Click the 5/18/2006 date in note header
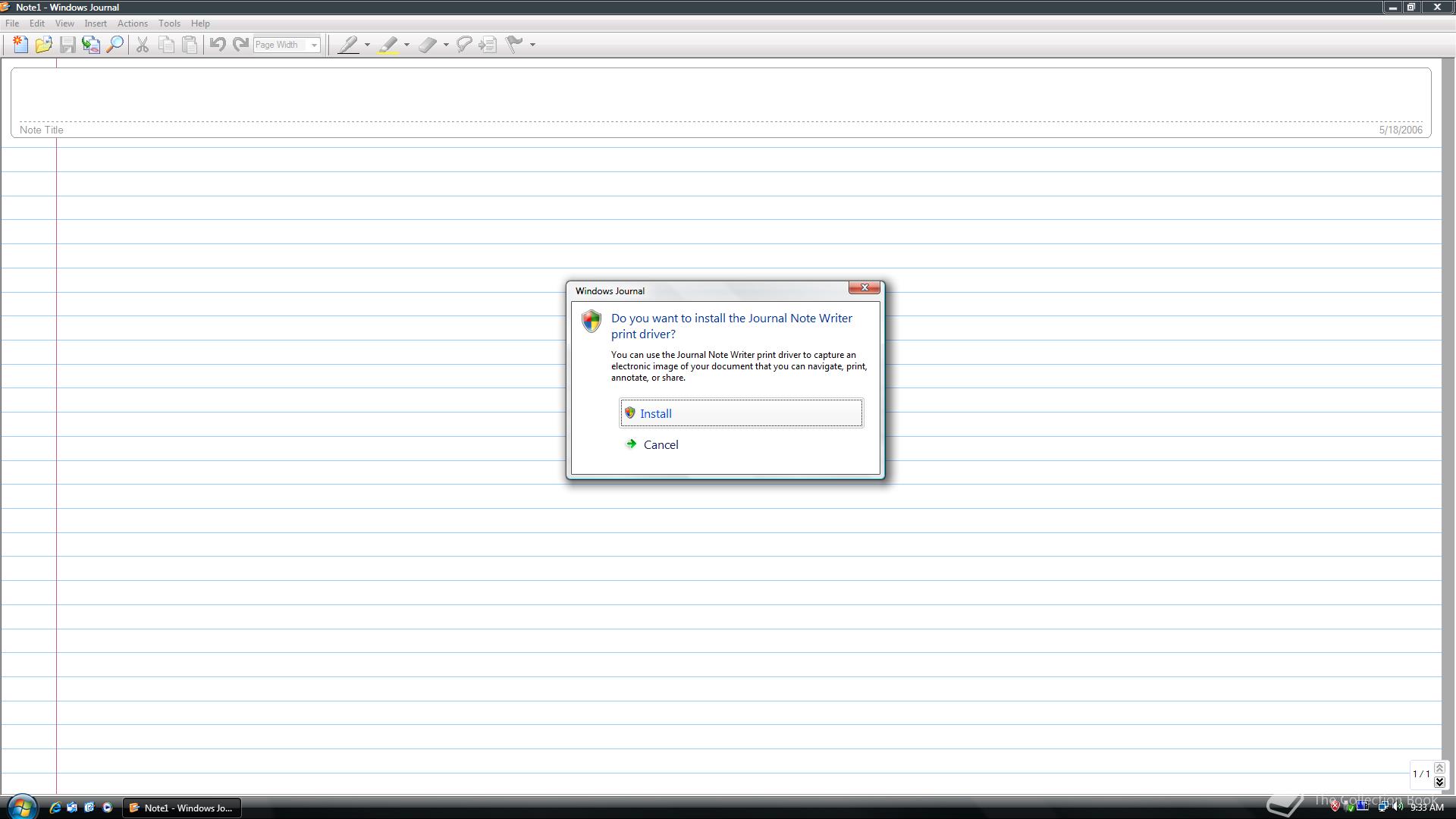 pyautogui.click(x=1400, y=130)
